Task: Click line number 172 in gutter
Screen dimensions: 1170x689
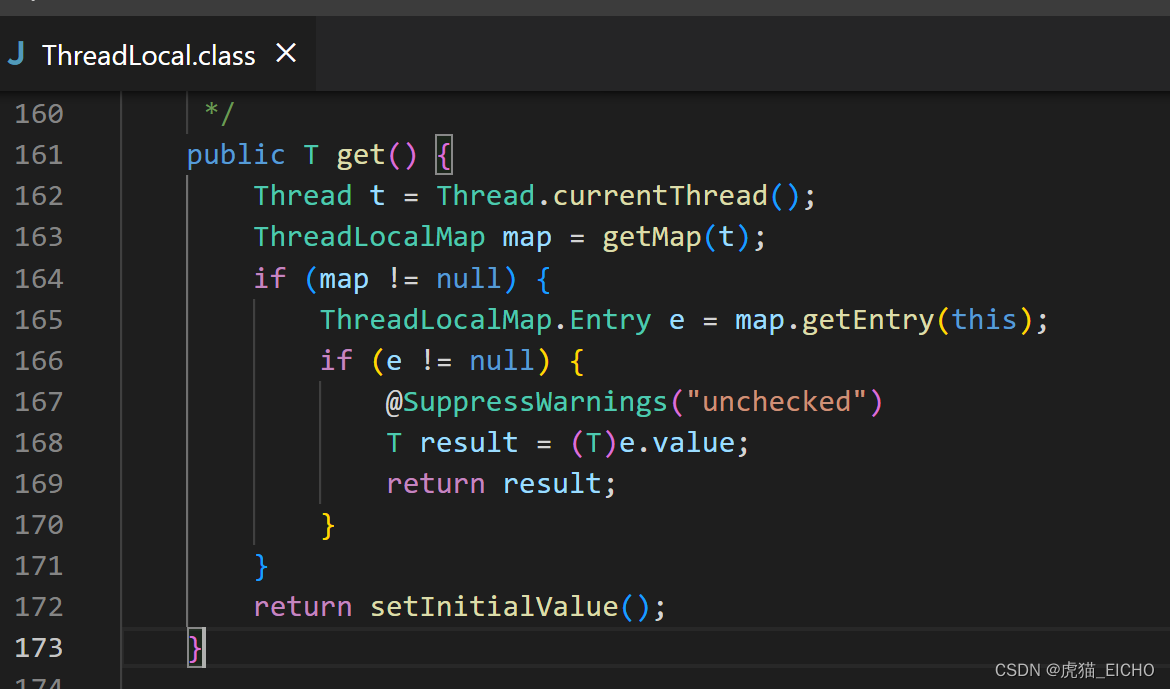Action: (39, 608)
